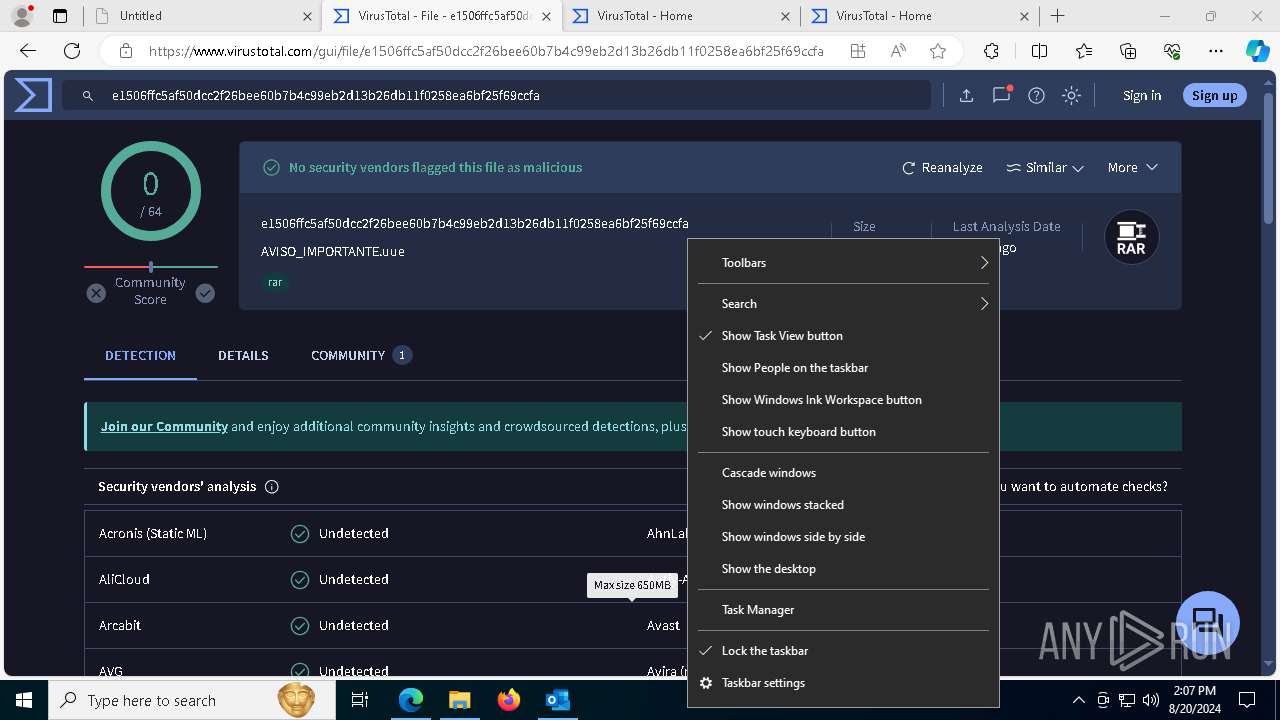The width and height of the screenshot is (1280, 720).
Task: Vote positive with the check community score icon
Action: tap(205, 293)
